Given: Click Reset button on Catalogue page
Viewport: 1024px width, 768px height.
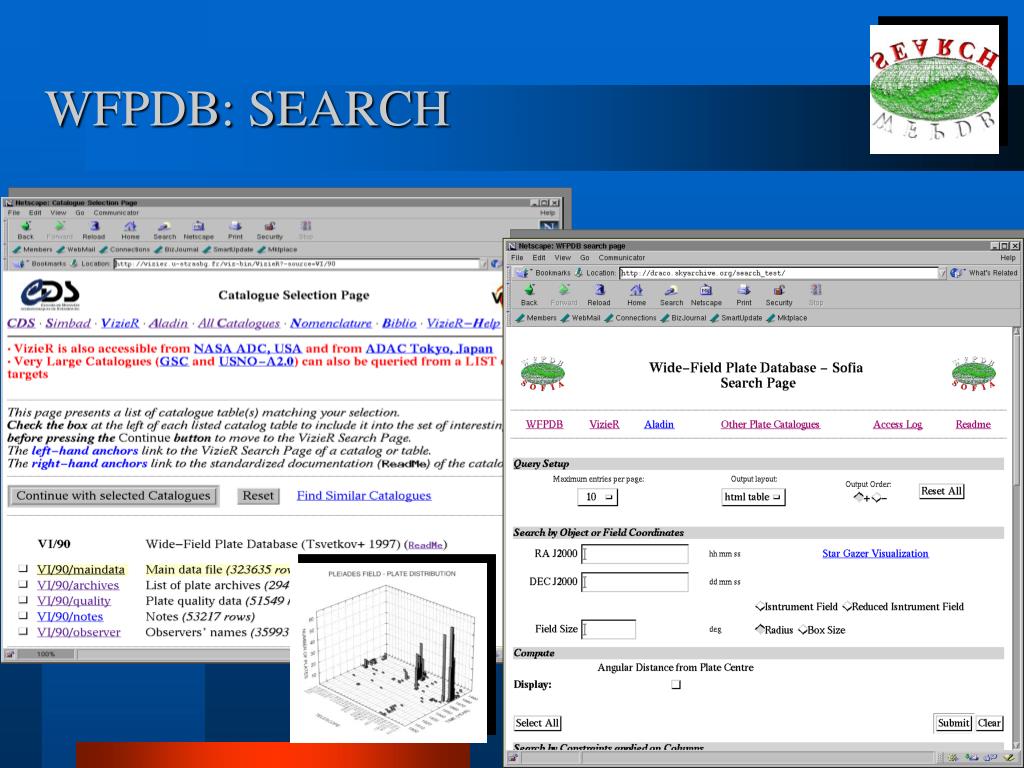Looking at the screenshot, I should [258, 496].
